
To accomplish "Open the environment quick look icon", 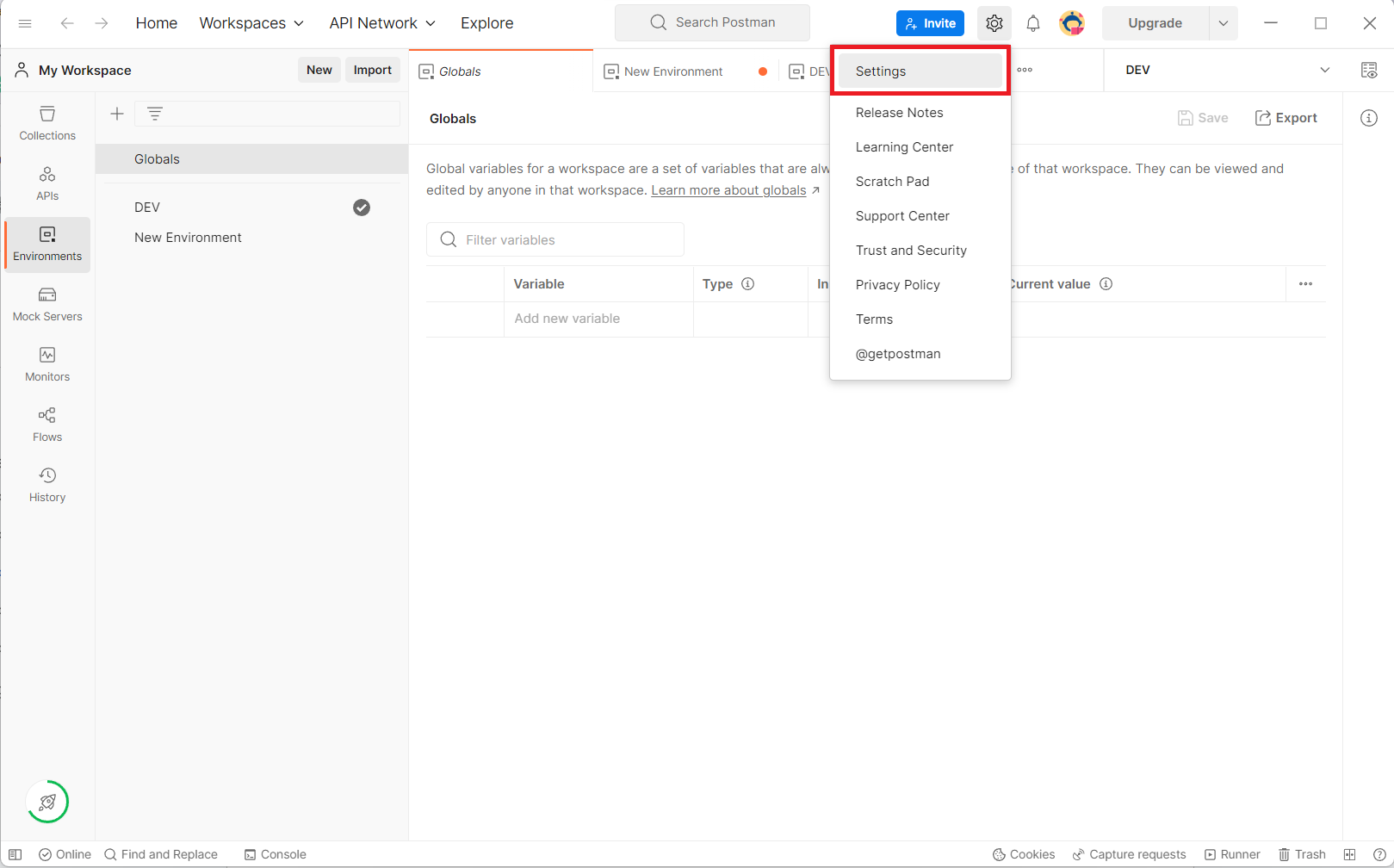I will pos(1369,71).
